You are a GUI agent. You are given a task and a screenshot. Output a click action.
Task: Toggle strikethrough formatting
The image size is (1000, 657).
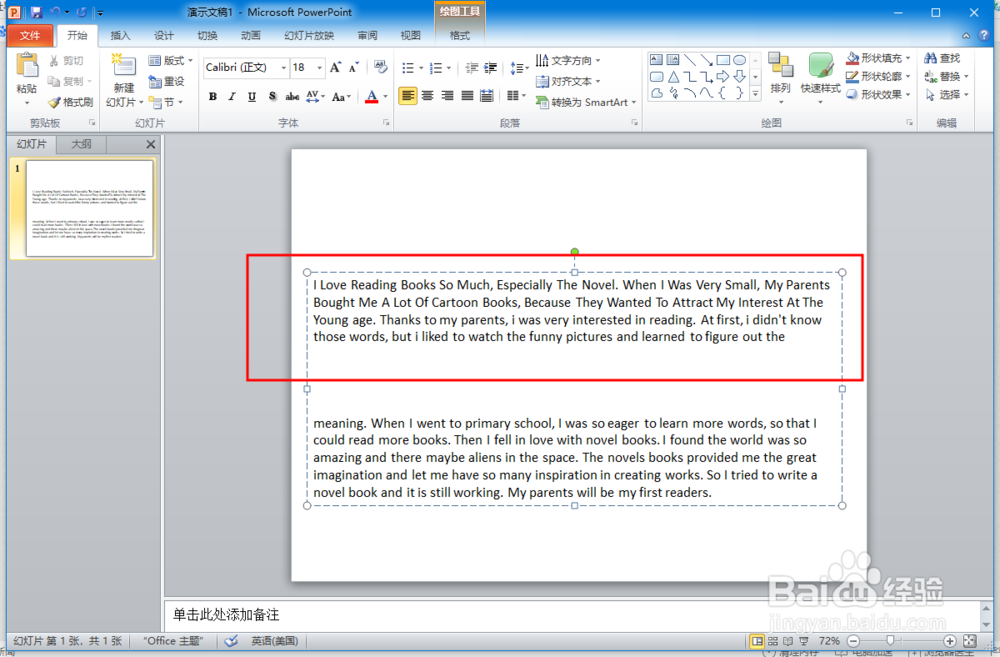[291, 96]
